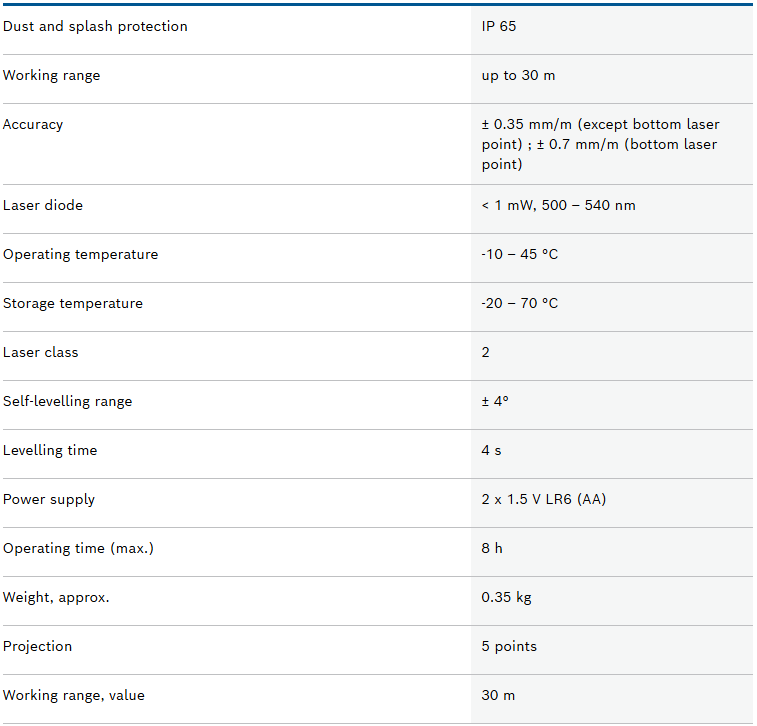Select the '2 x 1.5 V LR6 (AA)' value
Viewport: 757px width, 726px height.
(x=543, y=500)
